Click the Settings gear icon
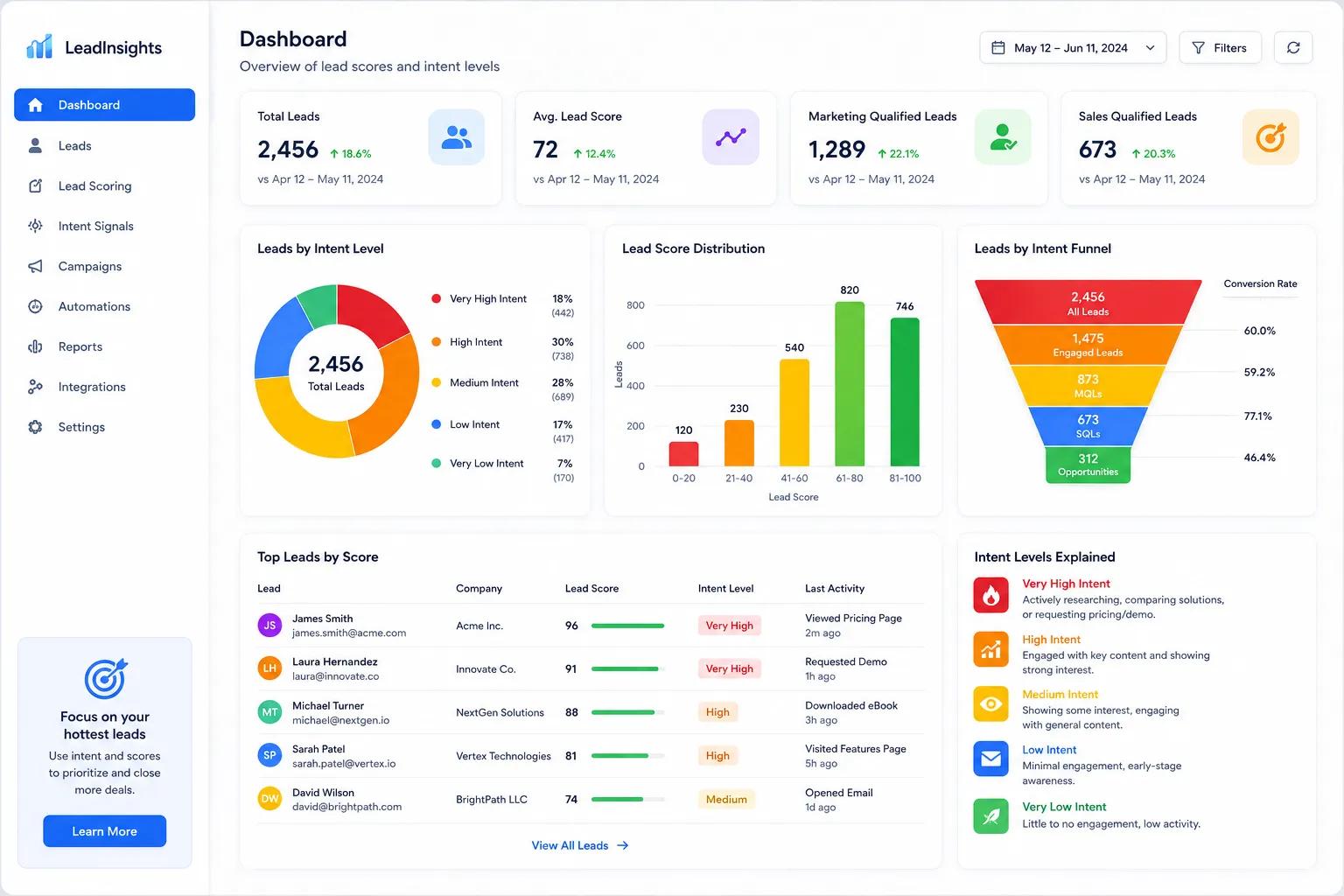Screen dimensions: 1344x896 click(x=35, y=427)
